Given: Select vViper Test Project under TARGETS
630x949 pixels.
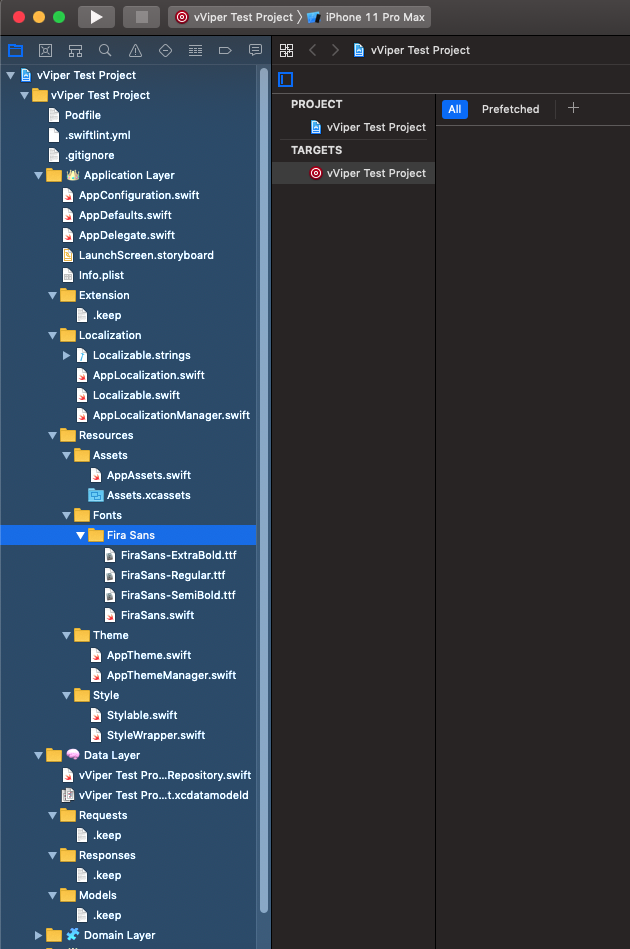Looking at the screenshot, I should [x=375, y=173].
